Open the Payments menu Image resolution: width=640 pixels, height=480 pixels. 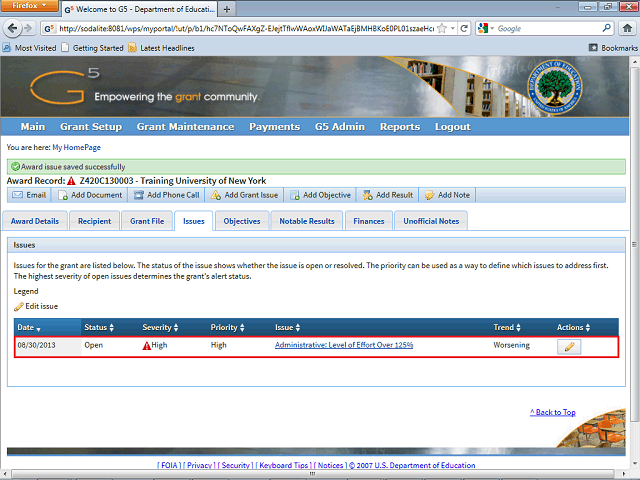point(275,127)
